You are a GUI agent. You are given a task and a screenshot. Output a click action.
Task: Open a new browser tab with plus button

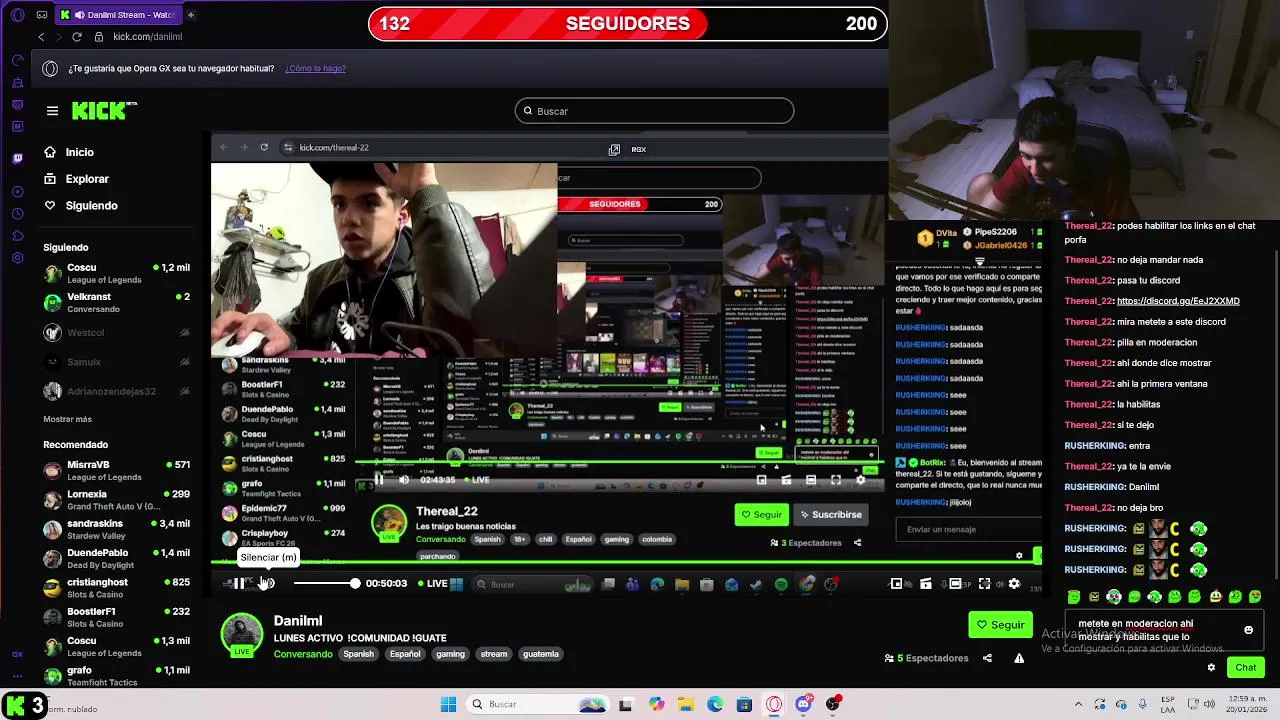(x=190, y=15)
